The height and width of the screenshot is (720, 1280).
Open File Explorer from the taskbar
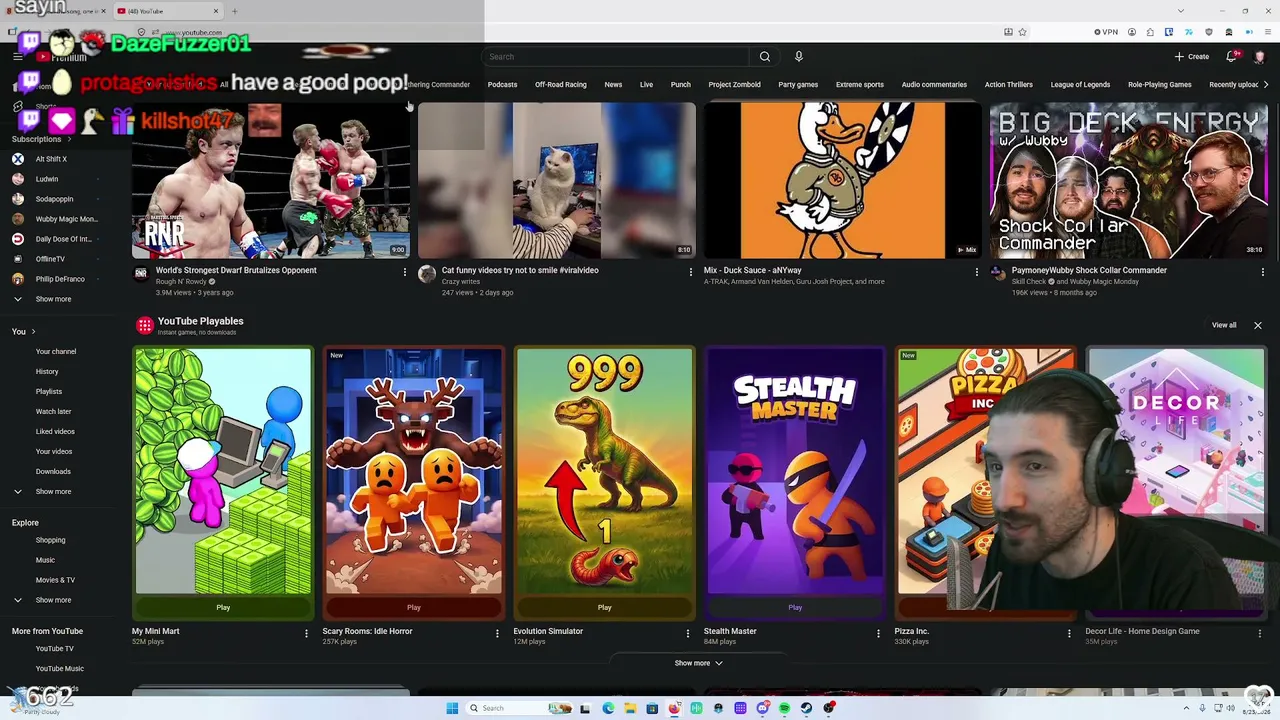coord(630,708)
